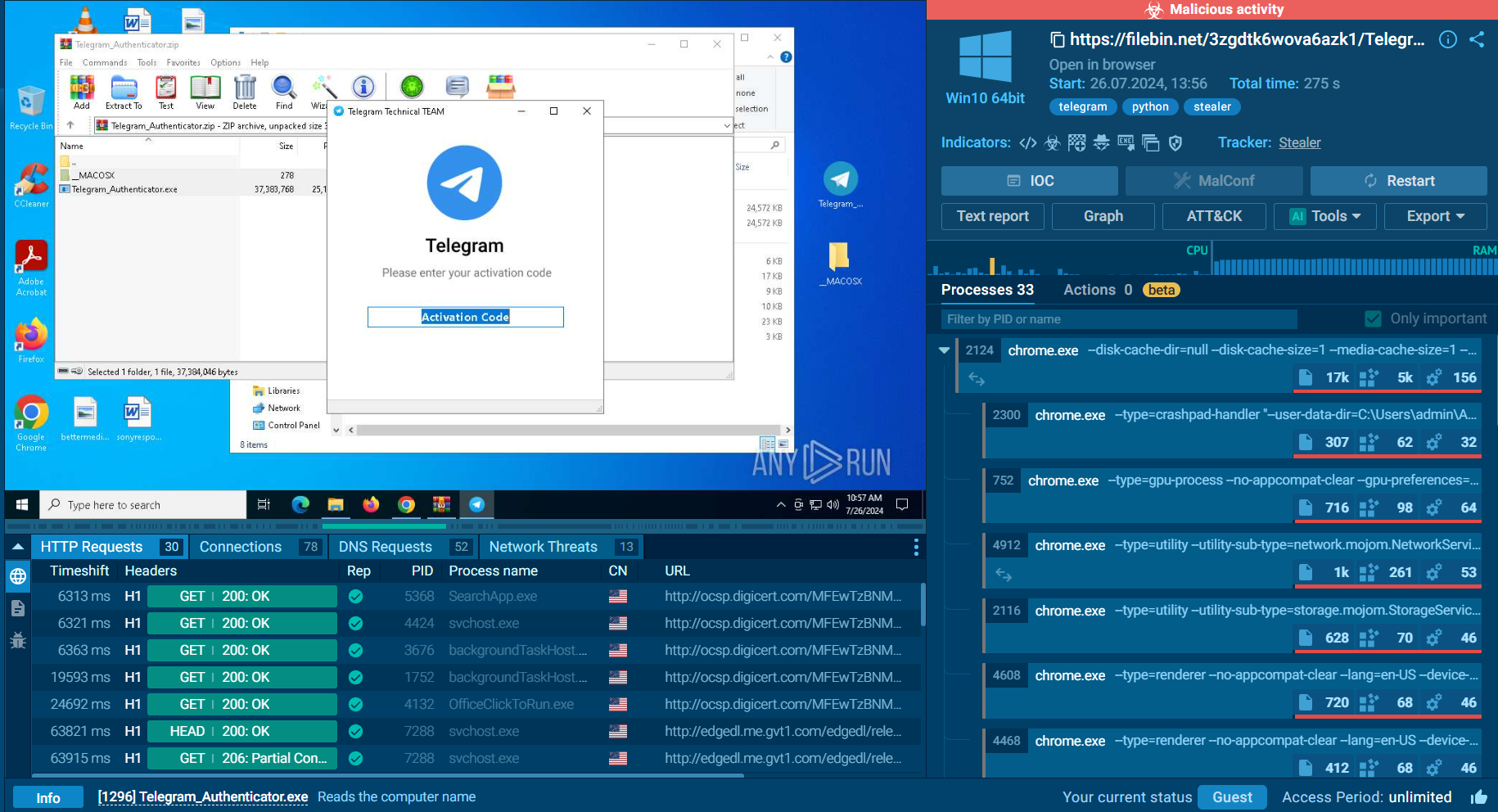Click the Restart button
The image size is (1498, 812).
1399,181
